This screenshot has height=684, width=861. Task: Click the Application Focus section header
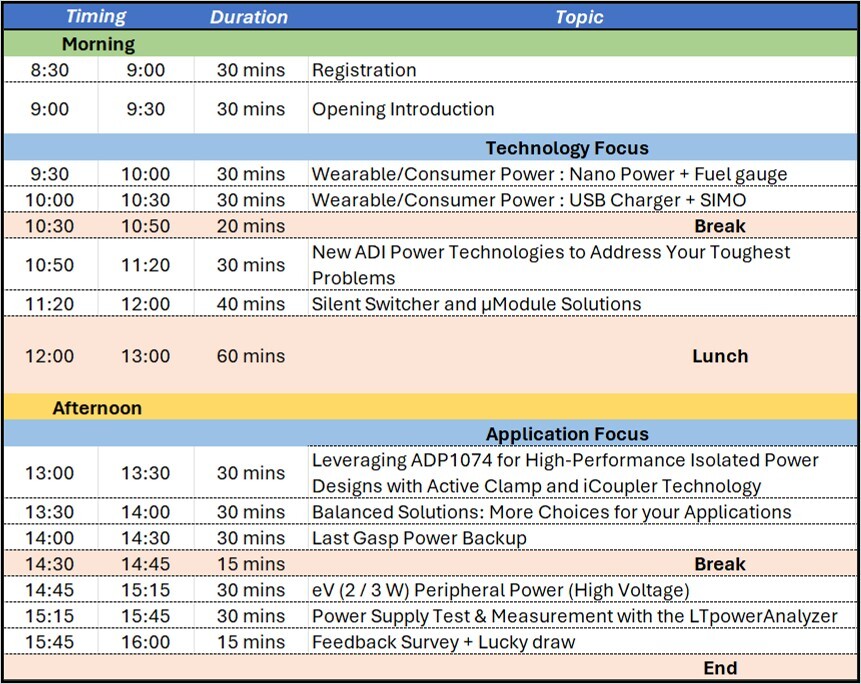click(566, 434)
